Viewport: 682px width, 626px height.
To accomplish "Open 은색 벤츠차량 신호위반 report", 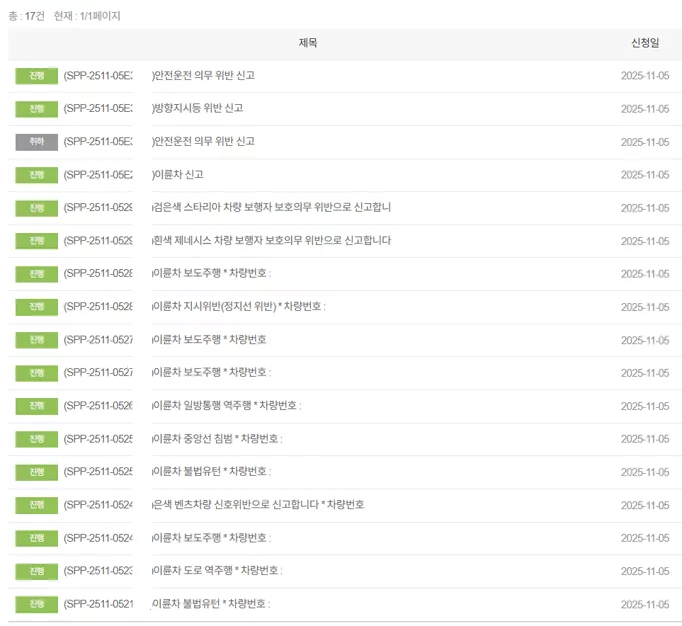I will pyautogui.click(x=258, y=505).
